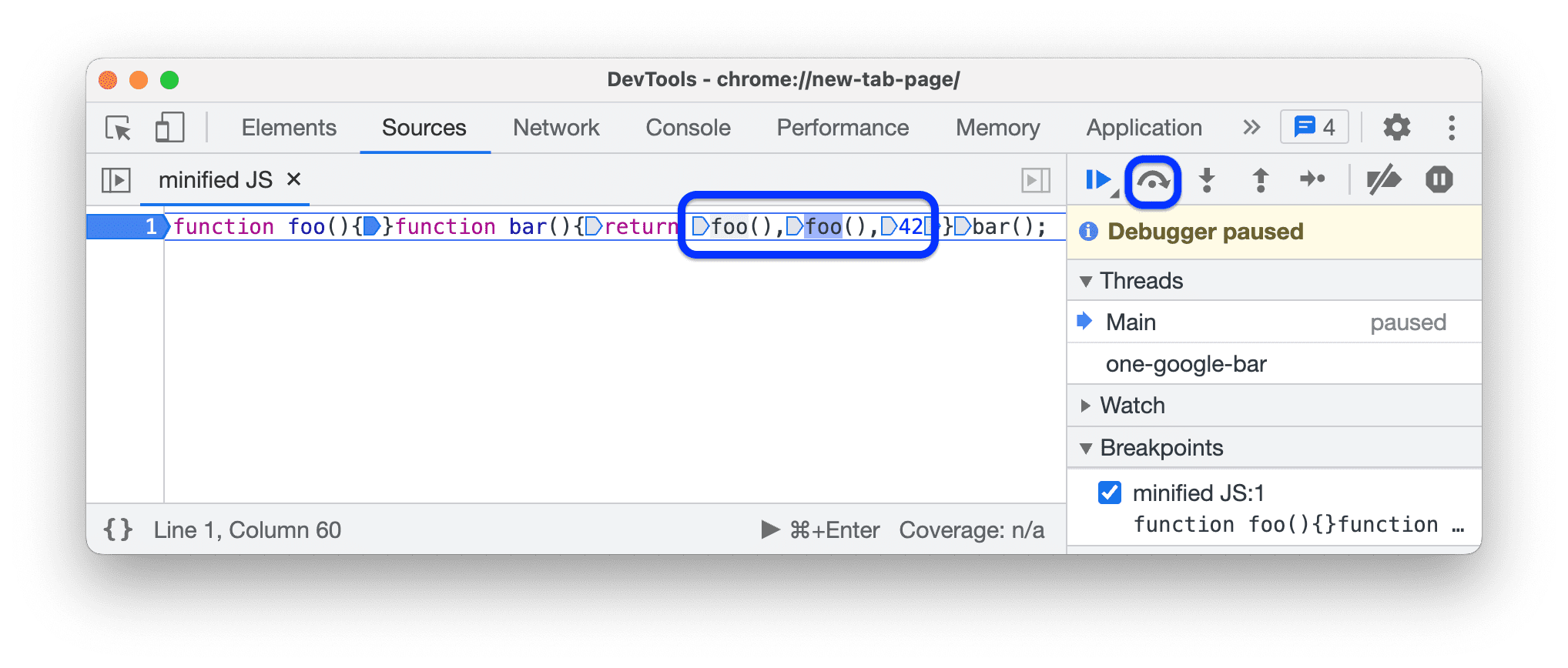Step out of the current function
The height and width of the screenshot is (668, 1568).
pos(1260,180)
